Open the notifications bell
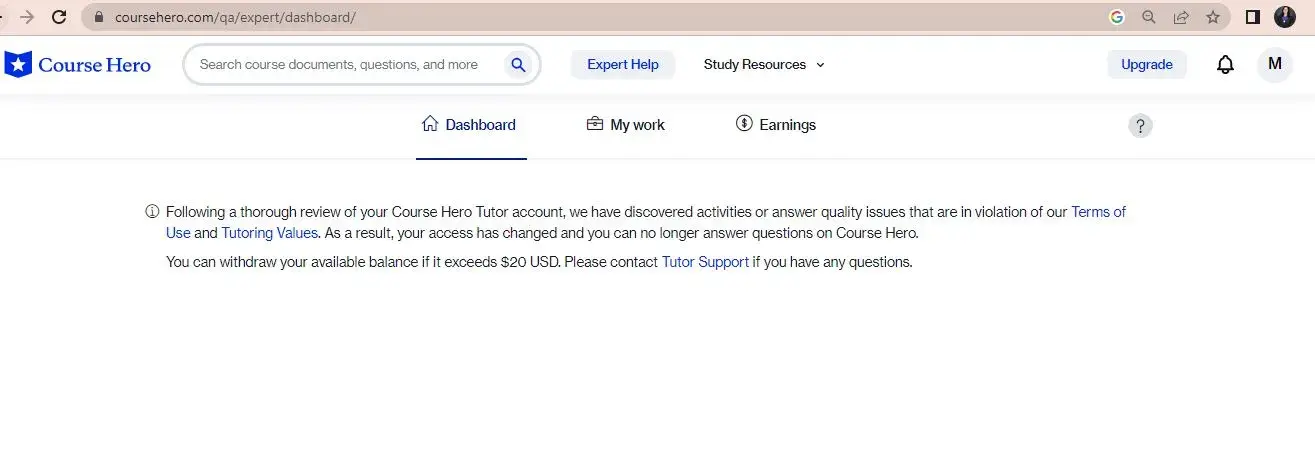1315x465 pixels. (x=1225, y=65)
